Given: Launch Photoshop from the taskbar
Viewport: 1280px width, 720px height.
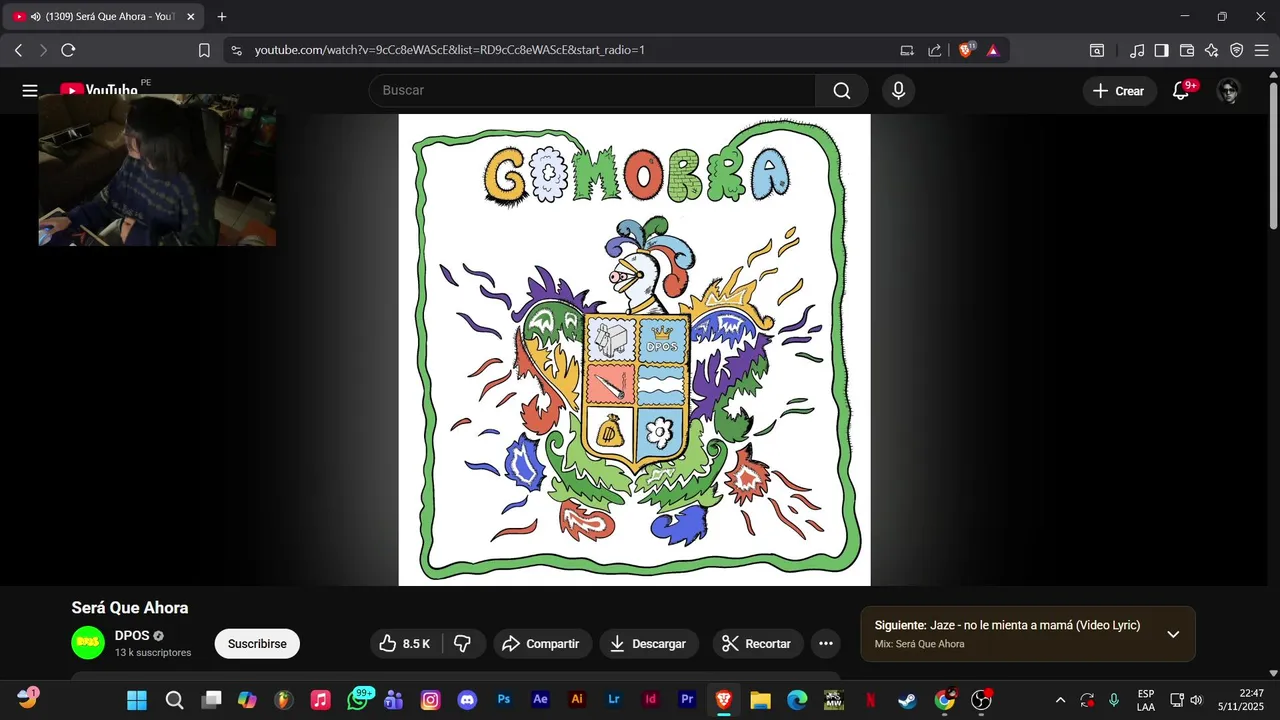Looking at the screenshot, I should point(504,700).
